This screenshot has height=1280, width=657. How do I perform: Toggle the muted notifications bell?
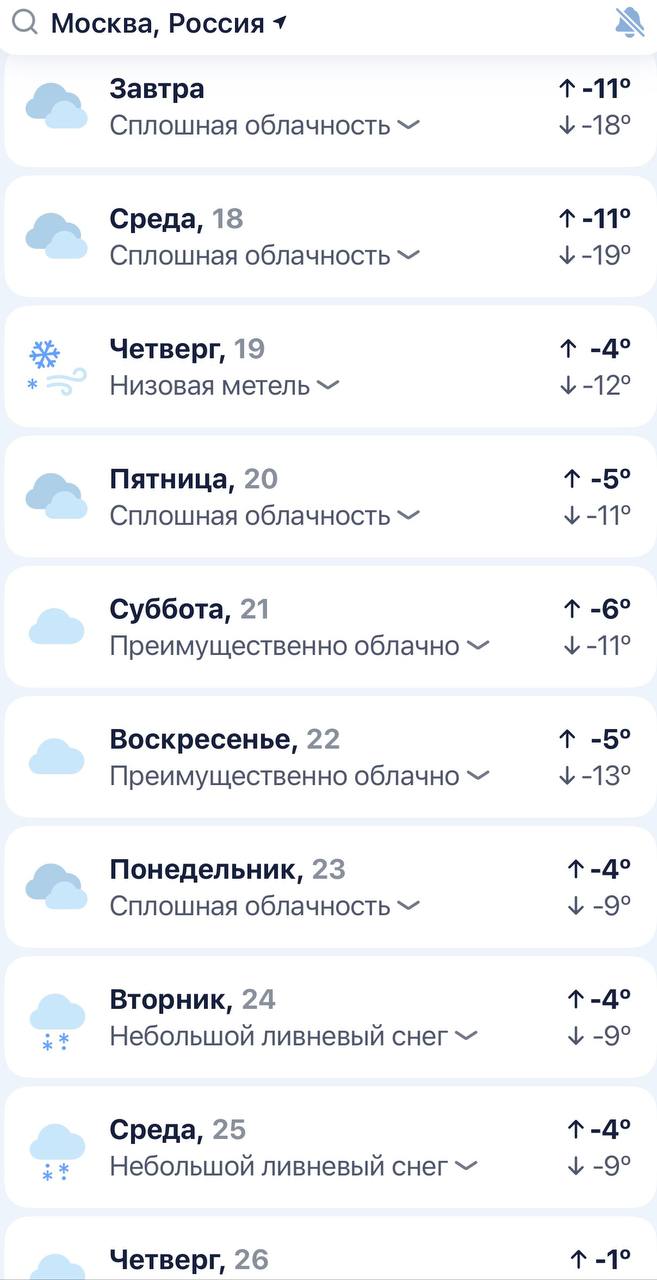[629, 22]
